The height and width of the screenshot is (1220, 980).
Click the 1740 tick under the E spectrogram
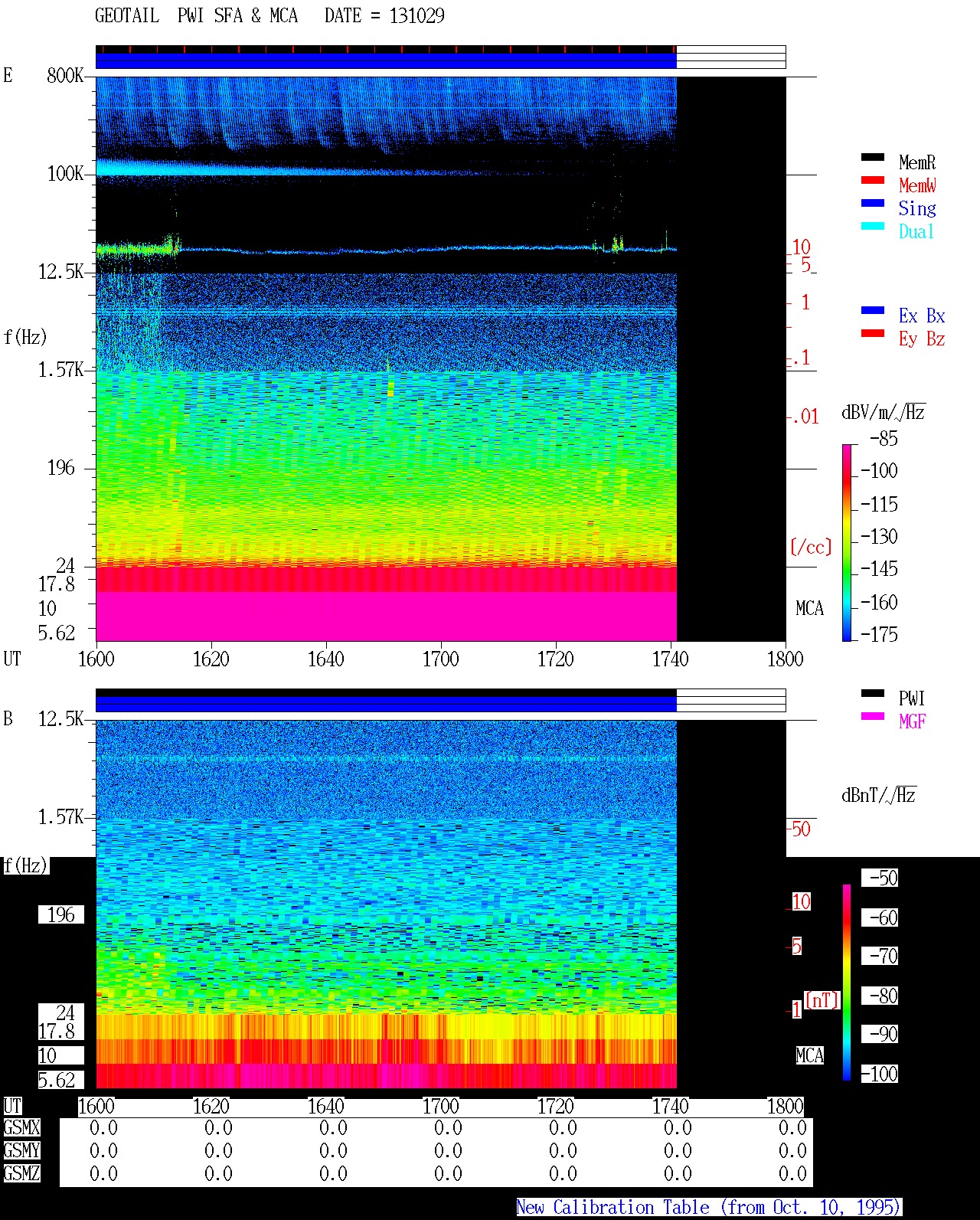tap(671, 659)
